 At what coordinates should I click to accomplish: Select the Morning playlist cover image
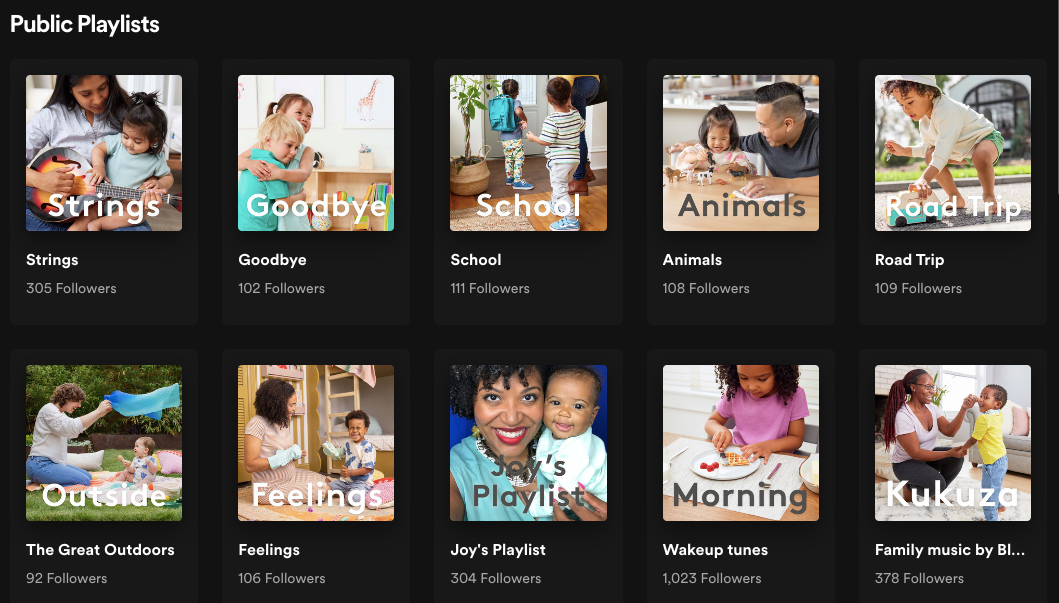(741, 443)
